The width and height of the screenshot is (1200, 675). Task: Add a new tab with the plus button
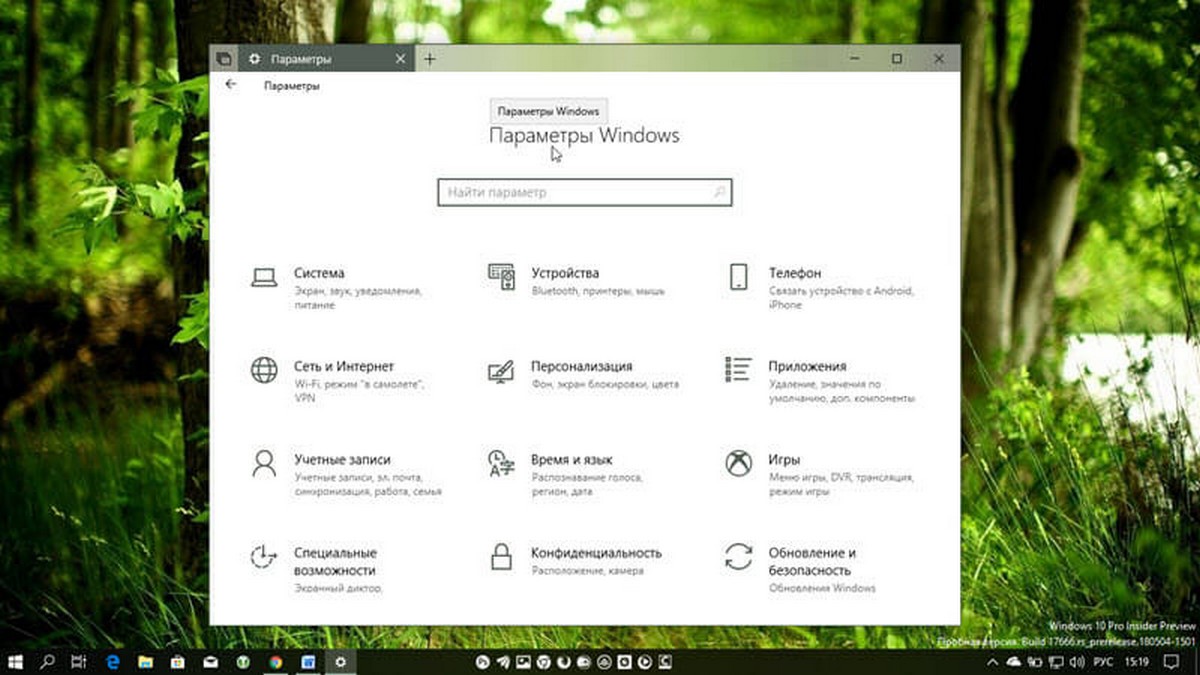(430, 59)
